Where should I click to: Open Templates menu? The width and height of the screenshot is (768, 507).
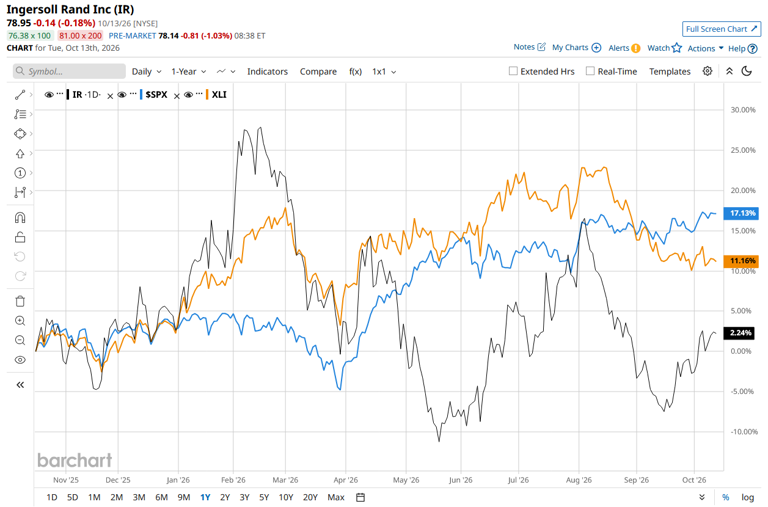coord(670,72)
